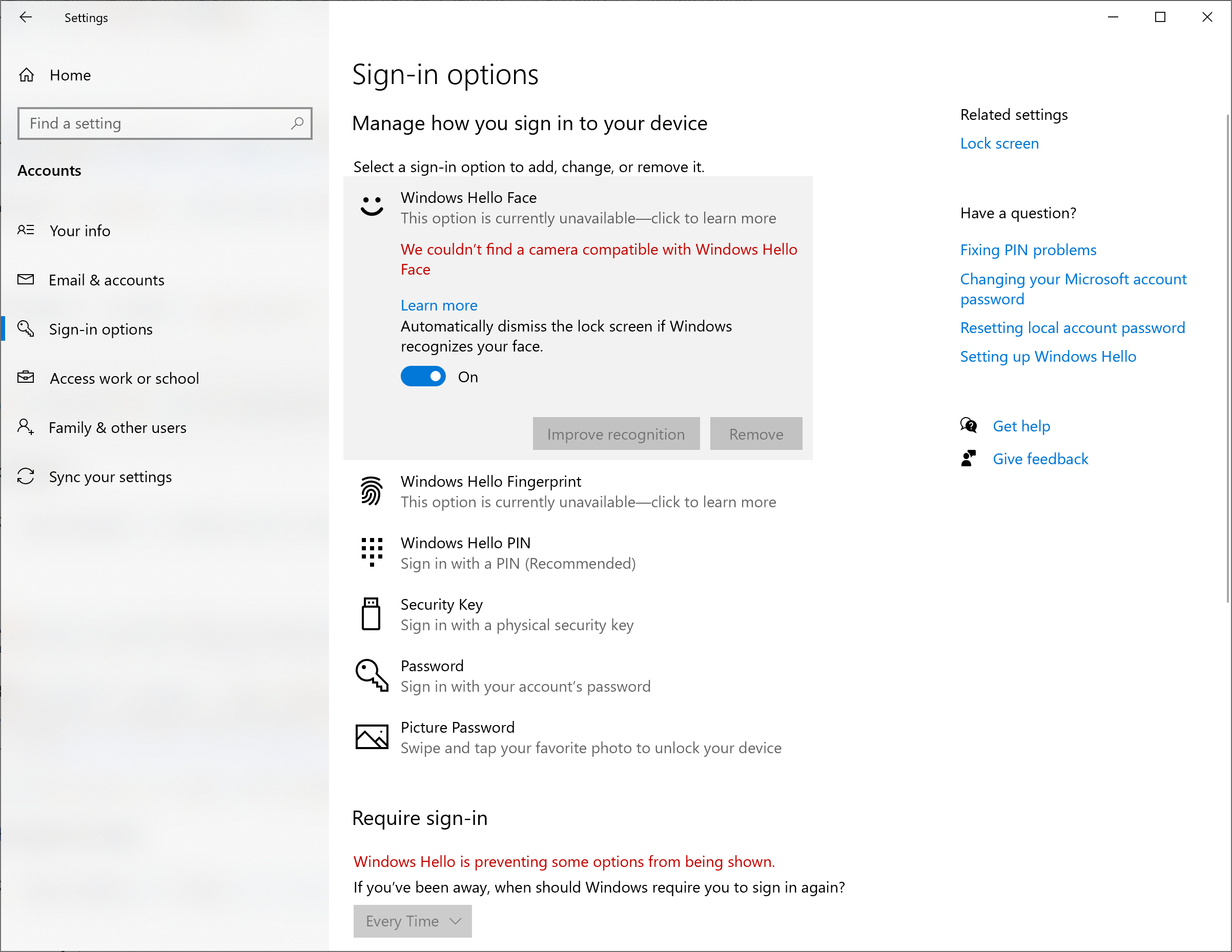The image size is (1232, 952).
Task: Open the Every Time dropdown
Action: [413, 921]
